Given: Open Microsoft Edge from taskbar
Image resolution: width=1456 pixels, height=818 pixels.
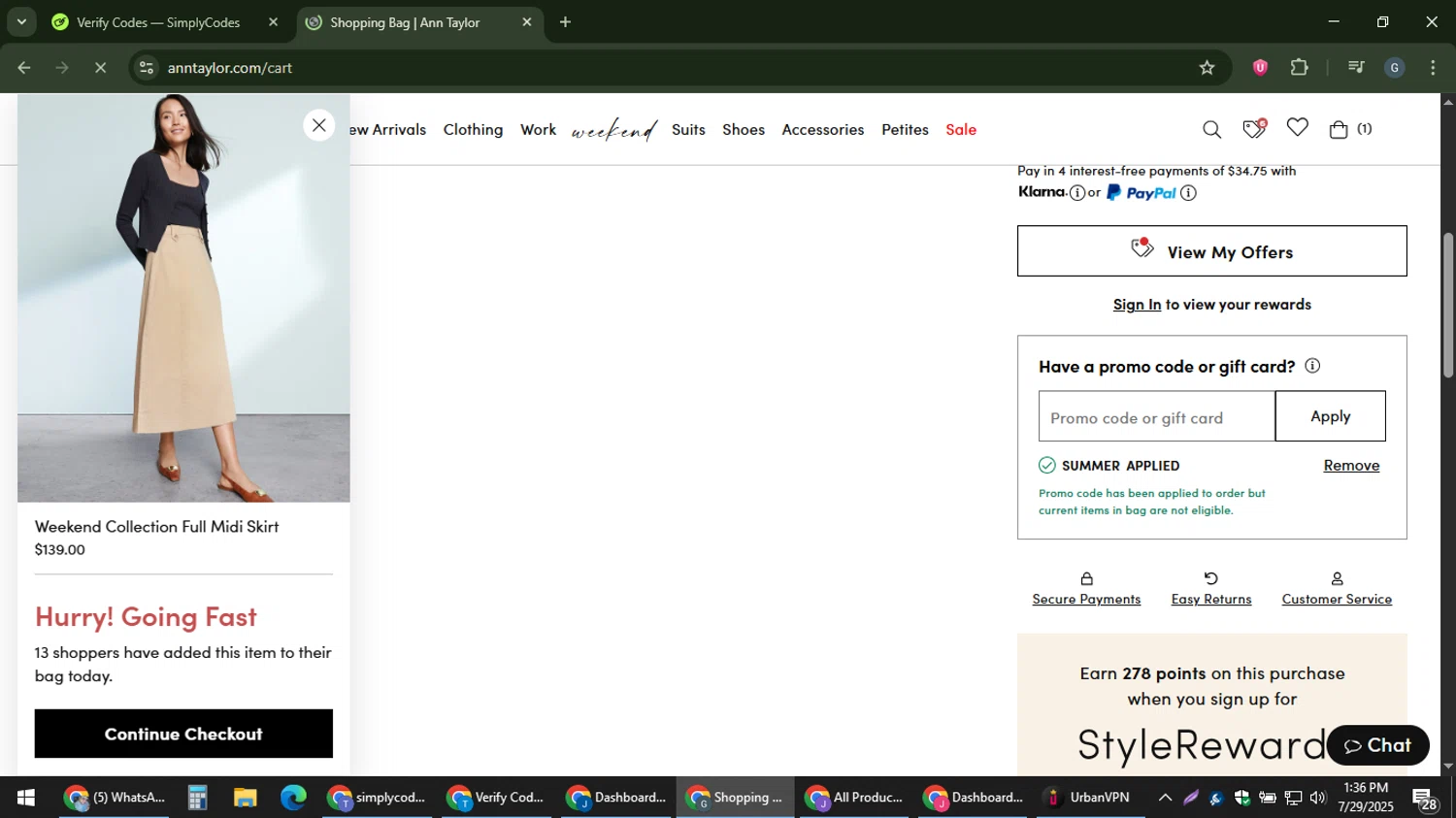Looking at the screenshot, I should coord(292,798).
